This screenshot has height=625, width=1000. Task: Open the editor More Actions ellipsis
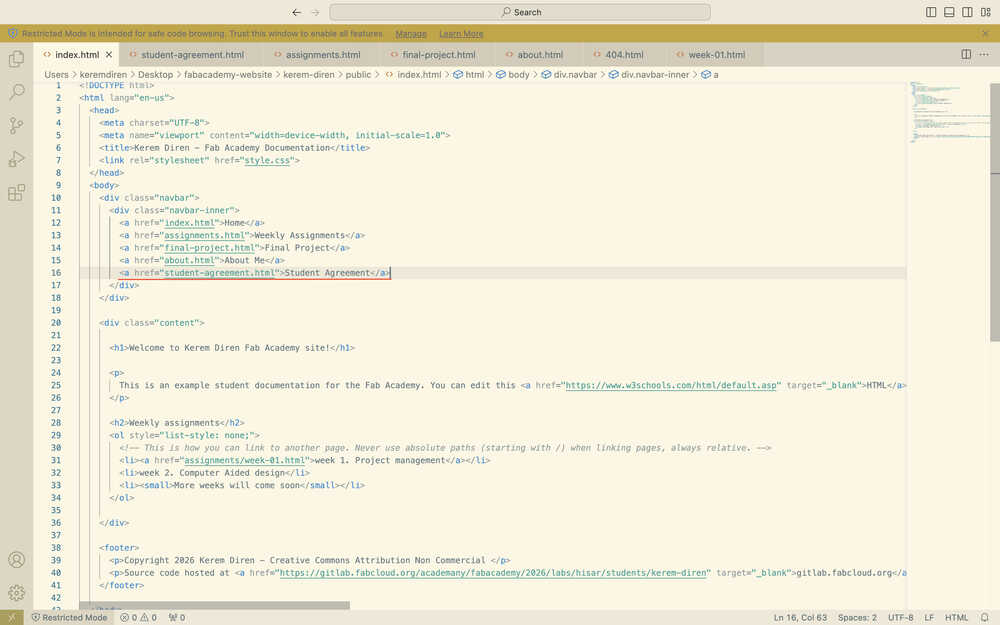point(984,55)
